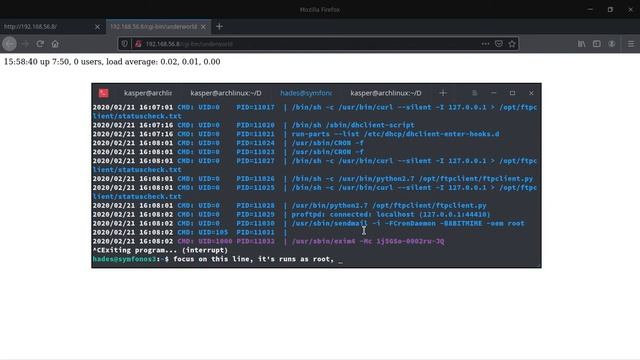Minimize the terminal window

pos(493,93)
